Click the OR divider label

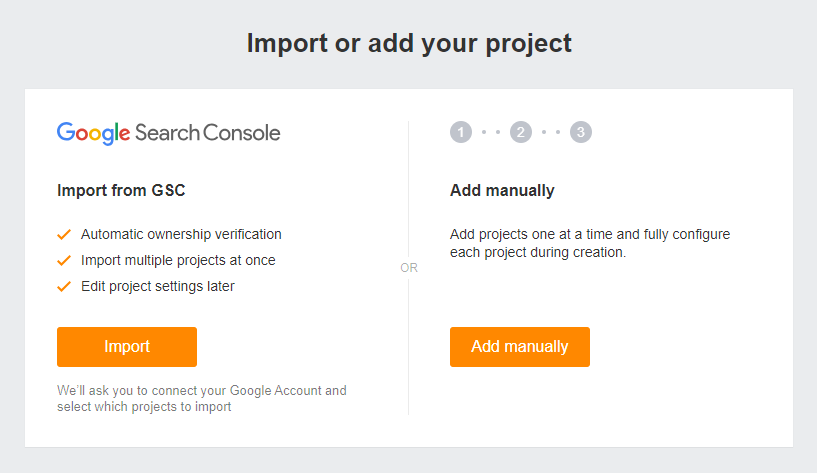[x=409, y=268]
